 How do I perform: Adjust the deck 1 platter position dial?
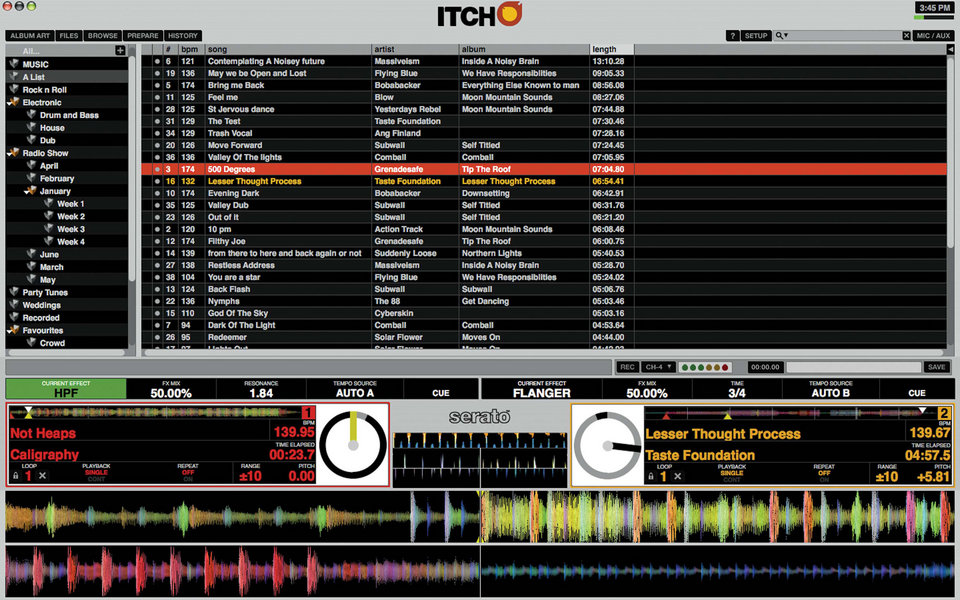tap(353, 445)
